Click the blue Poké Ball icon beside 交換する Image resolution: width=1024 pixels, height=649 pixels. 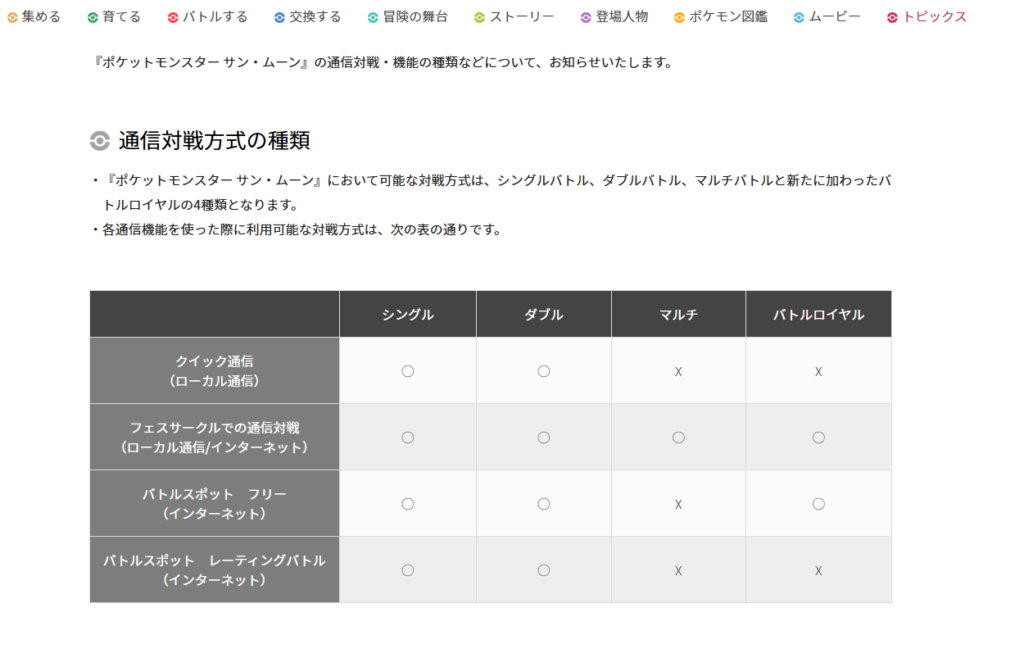[x=280, y=17]
